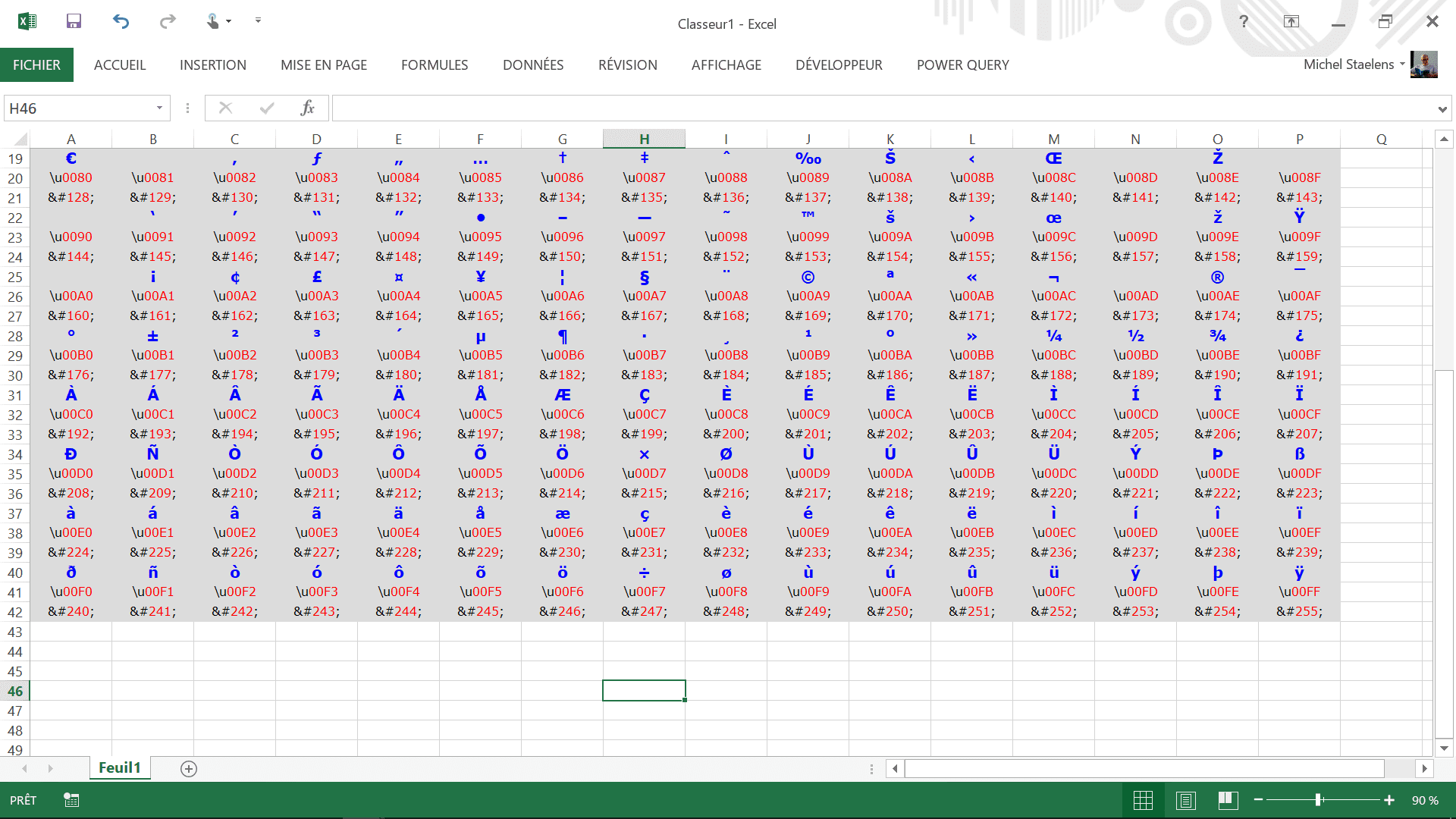Open the FORMULES ribbon tab
This screenshot has width=1456, height=819.
(435, 65)
